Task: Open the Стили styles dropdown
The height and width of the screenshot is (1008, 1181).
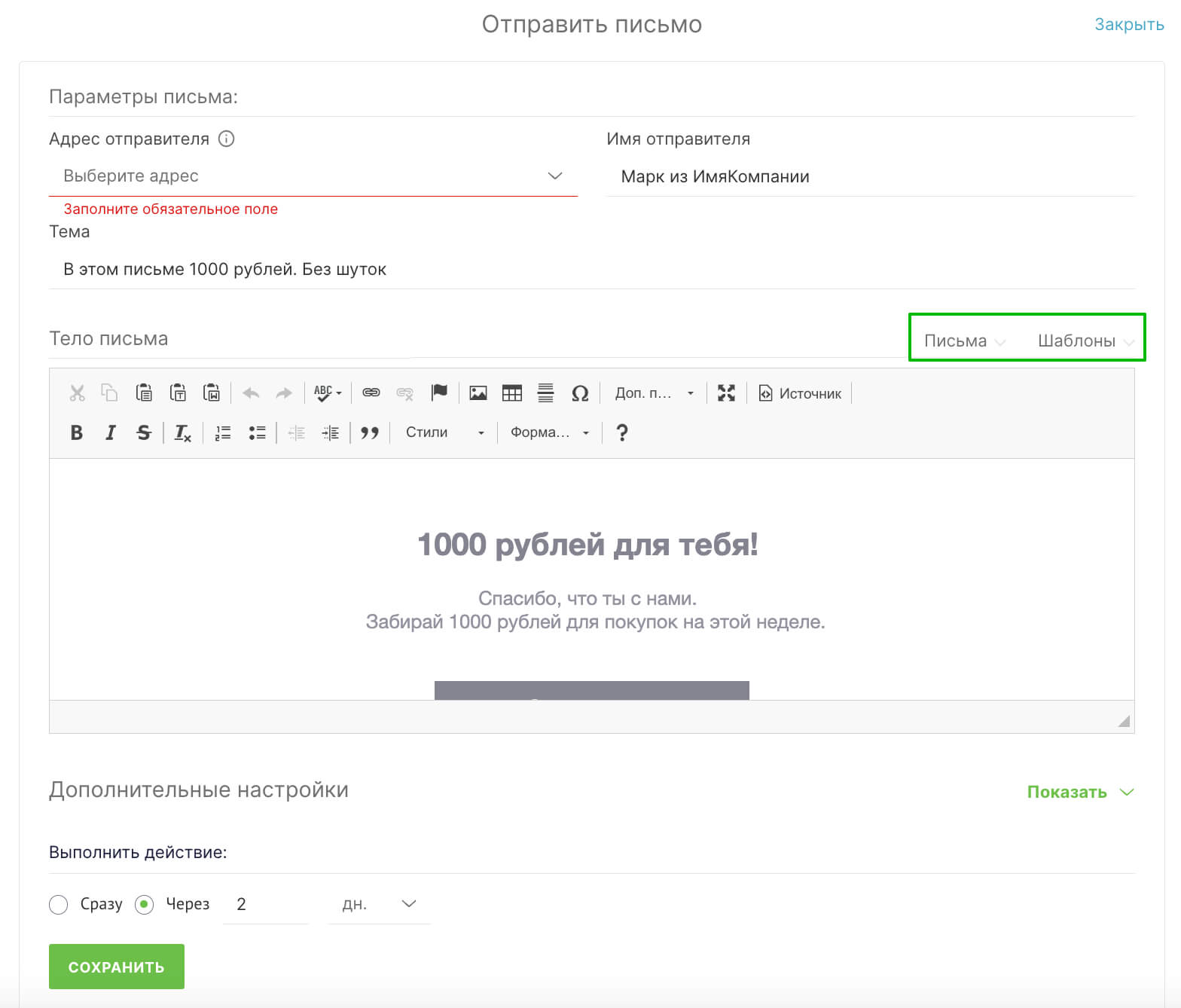Action: pos(444,432)
